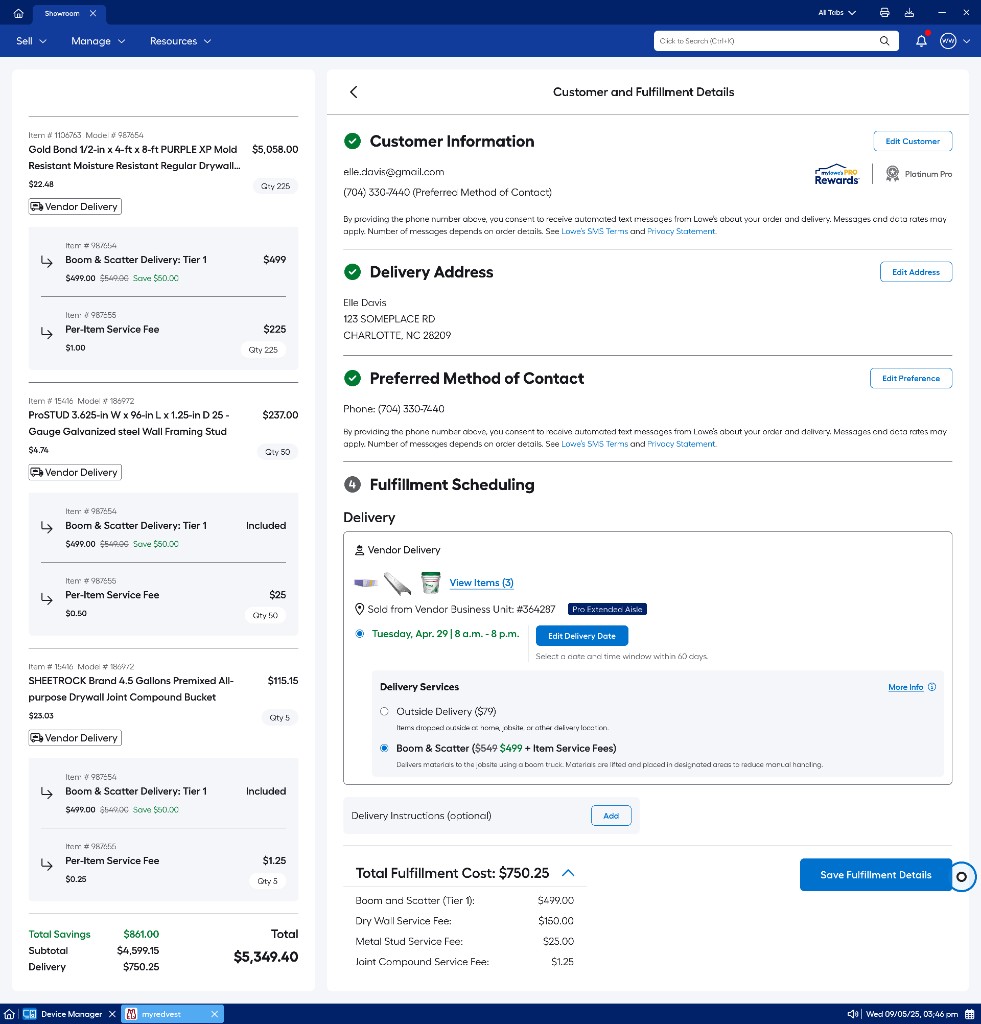Click the location pin icon by Vendor Business Unit
The image size is (981, 1024).
point(359,609)
